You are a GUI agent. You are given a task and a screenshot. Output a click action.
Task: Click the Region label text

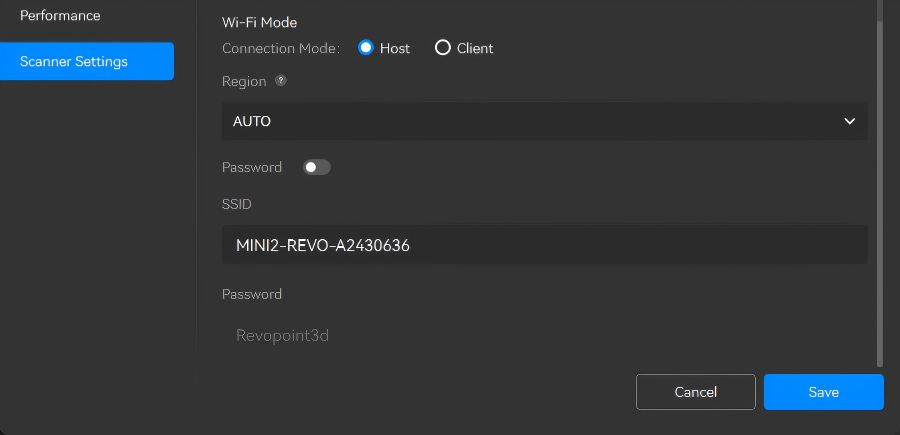tap(244, 82)
